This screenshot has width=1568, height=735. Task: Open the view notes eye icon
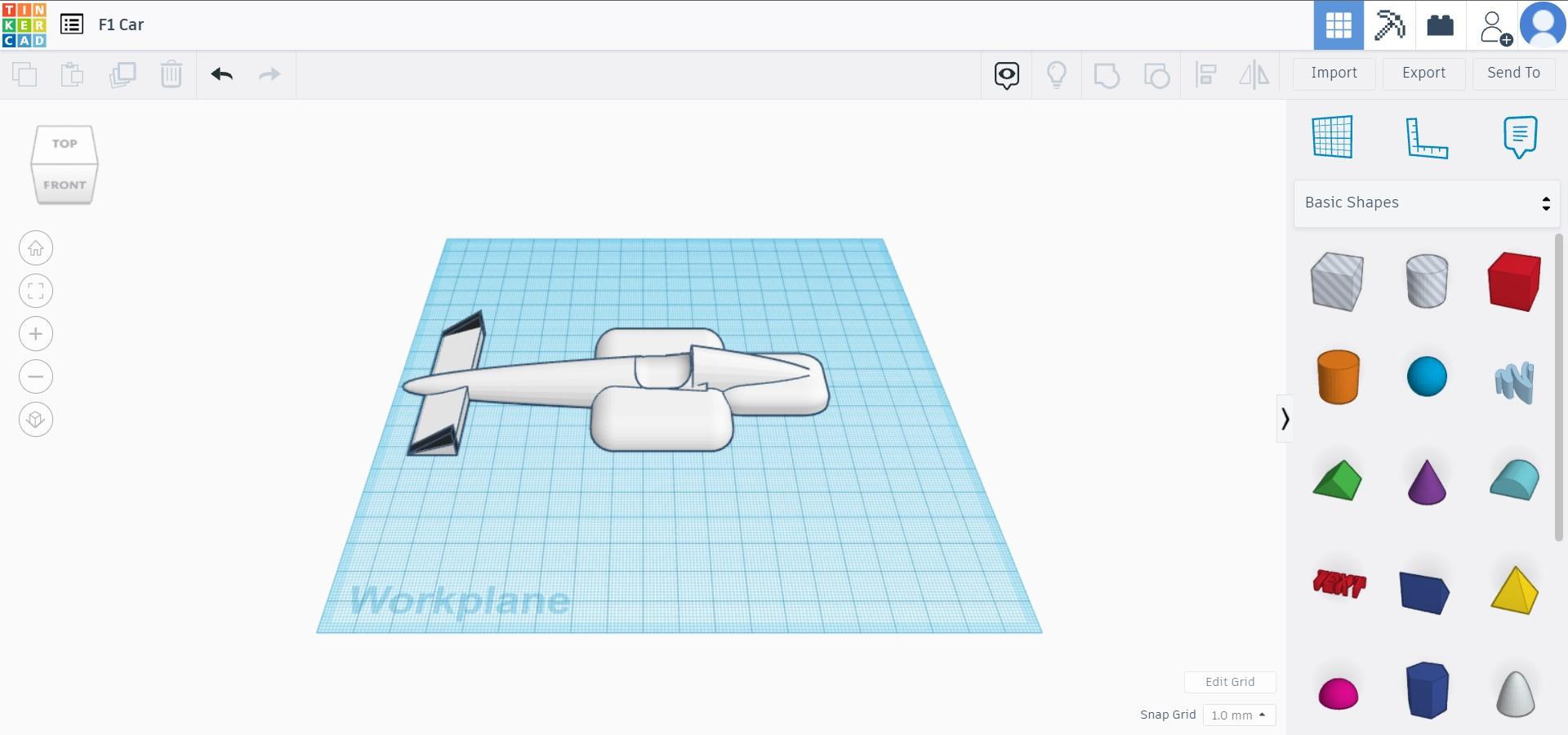tap(1007, 75)
